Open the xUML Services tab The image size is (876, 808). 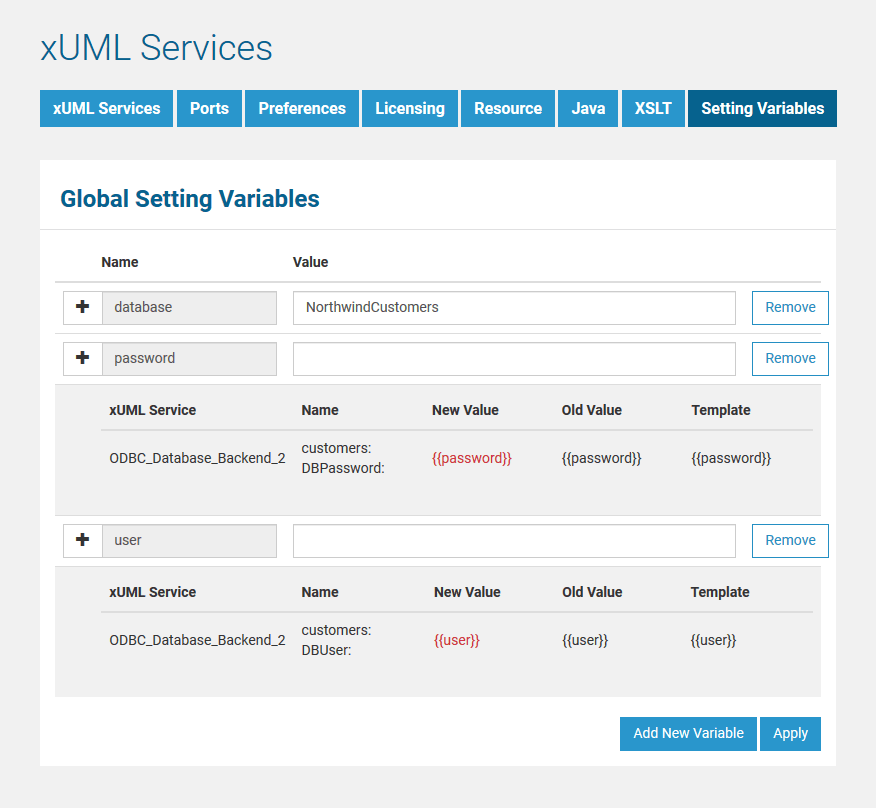pyautogui.click(x=107, y=109)
